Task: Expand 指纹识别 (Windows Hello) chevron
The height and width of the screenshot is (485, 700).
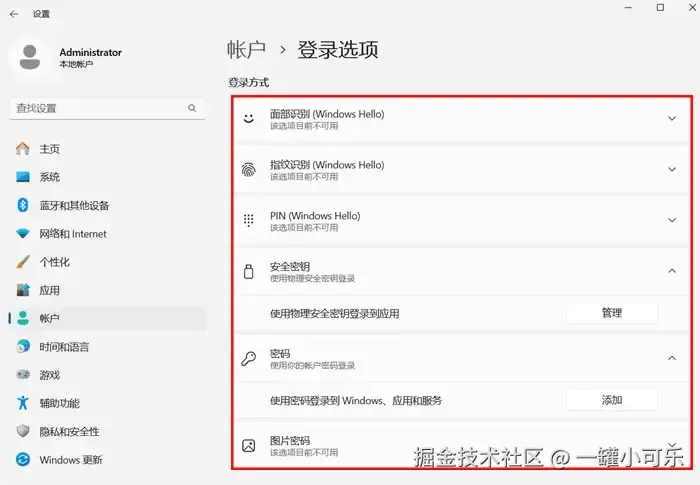Action: pos(672,169)
